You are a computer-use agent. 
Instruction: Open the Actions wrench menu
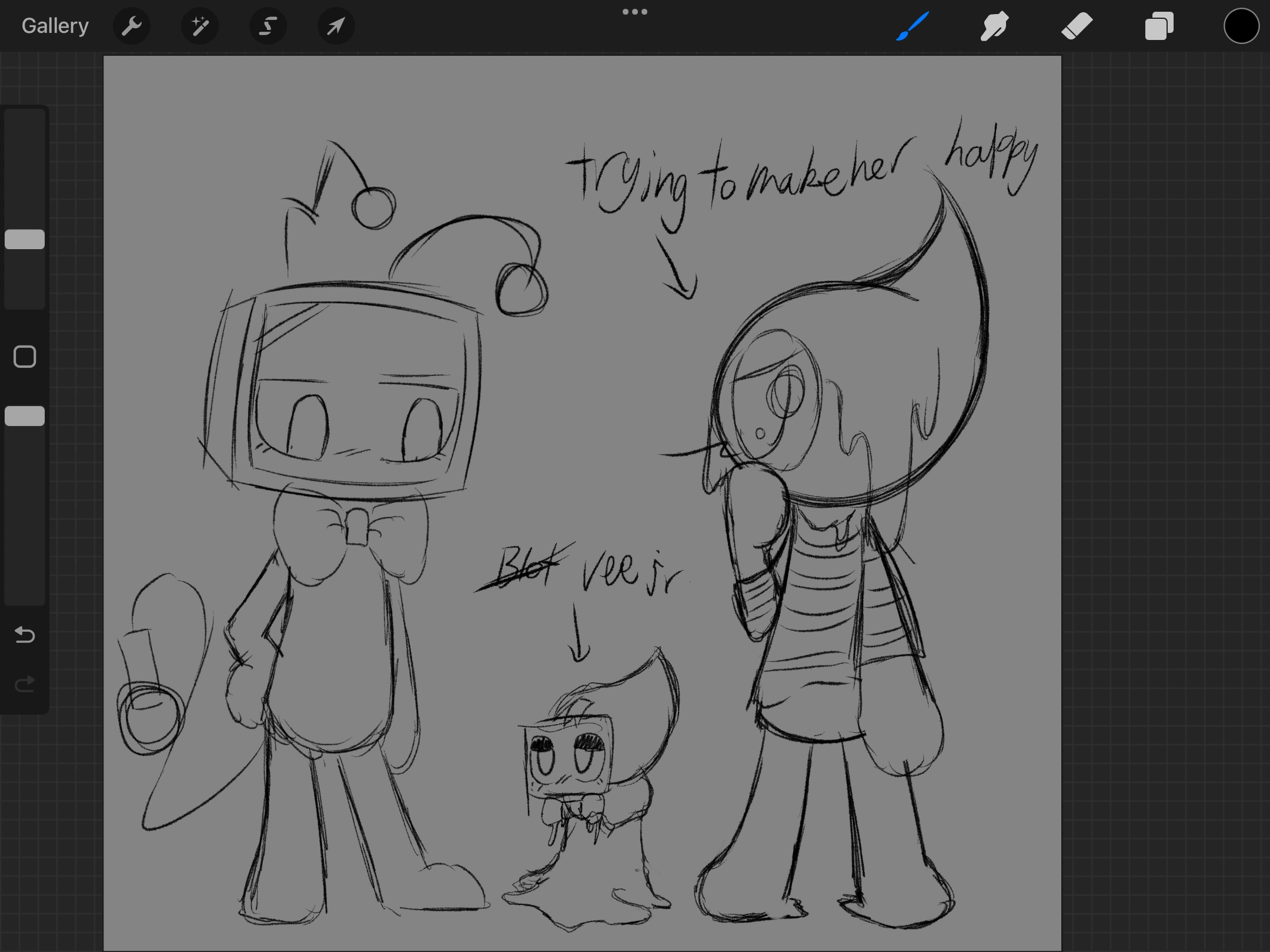[x=132, y=26]
